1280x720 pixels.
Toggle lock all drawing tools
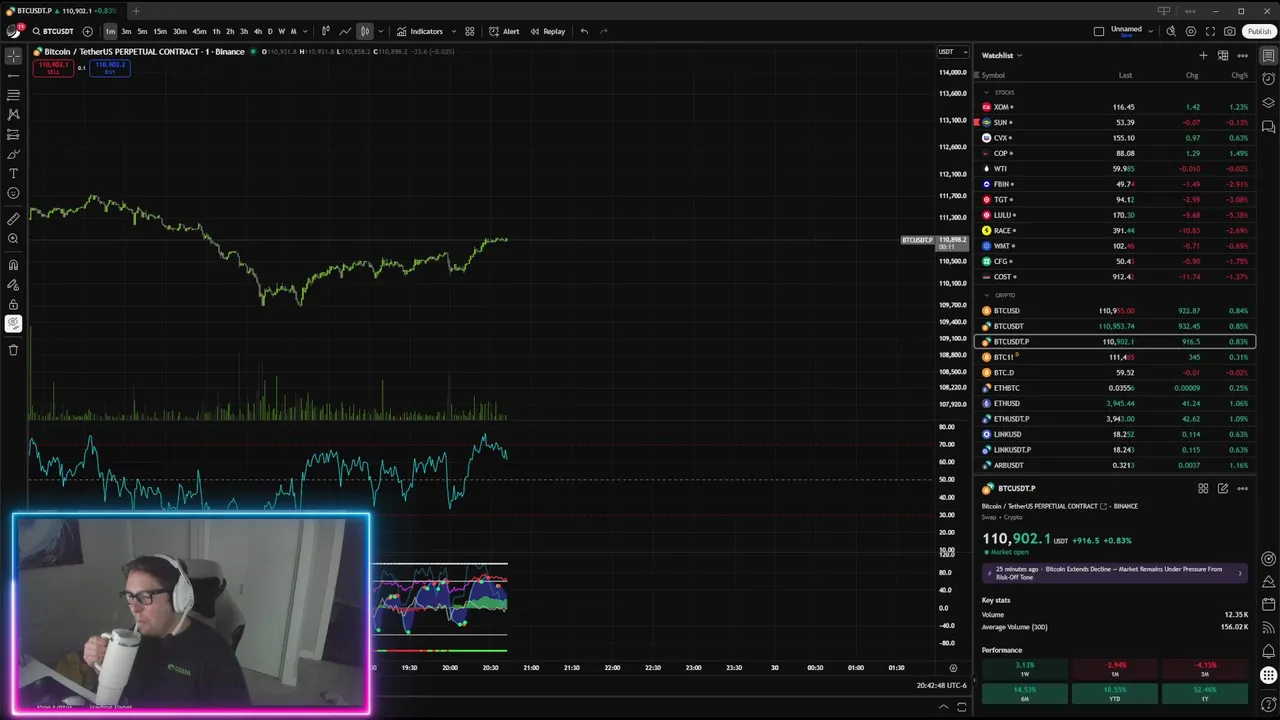pos(13,304)
